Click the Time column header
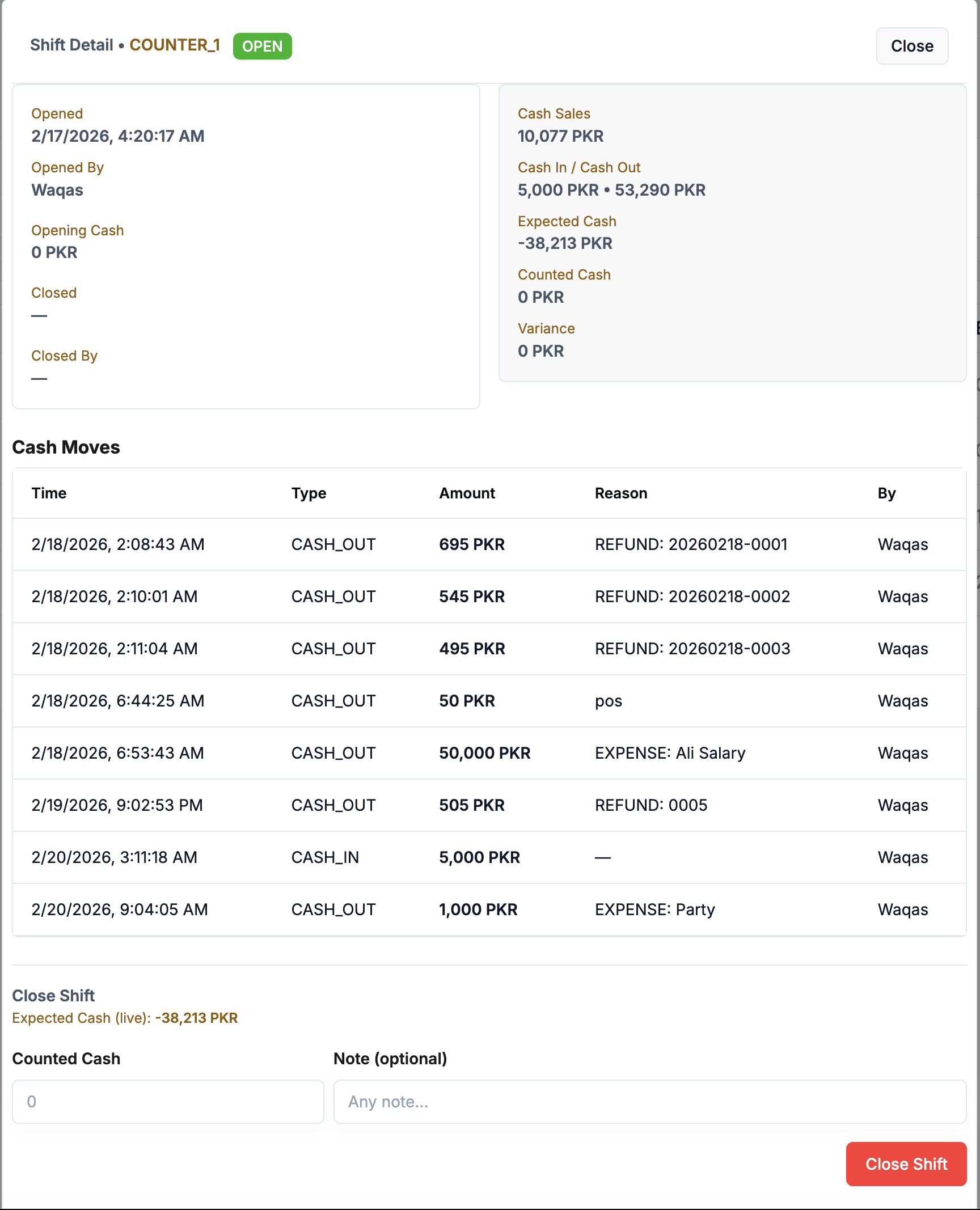This screenshot has height=1210, width=980. click(49, 493)
